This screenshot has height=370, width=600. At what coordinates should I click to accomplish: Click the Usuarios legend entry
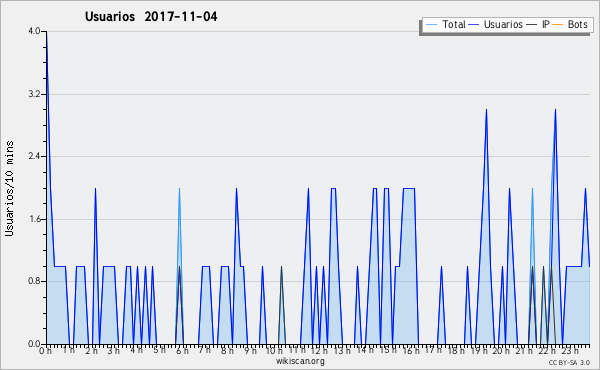click(x=496, y=24)
